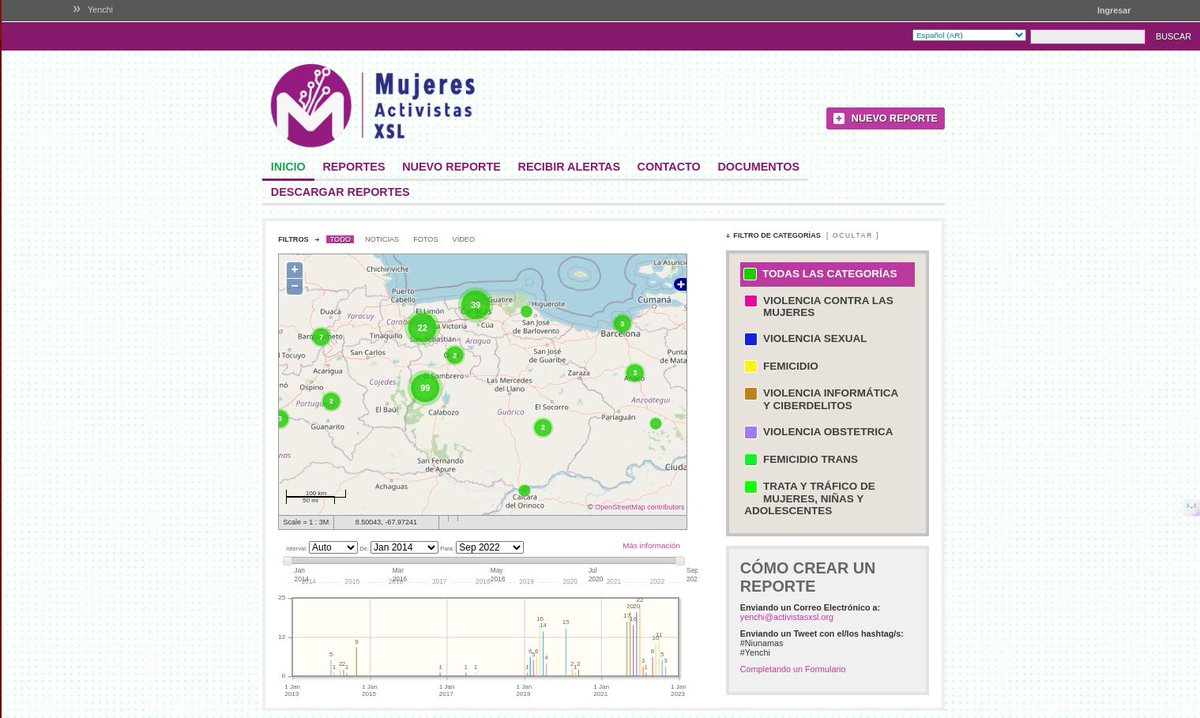Click the Mujeres Activistas XSL logo

372,104
